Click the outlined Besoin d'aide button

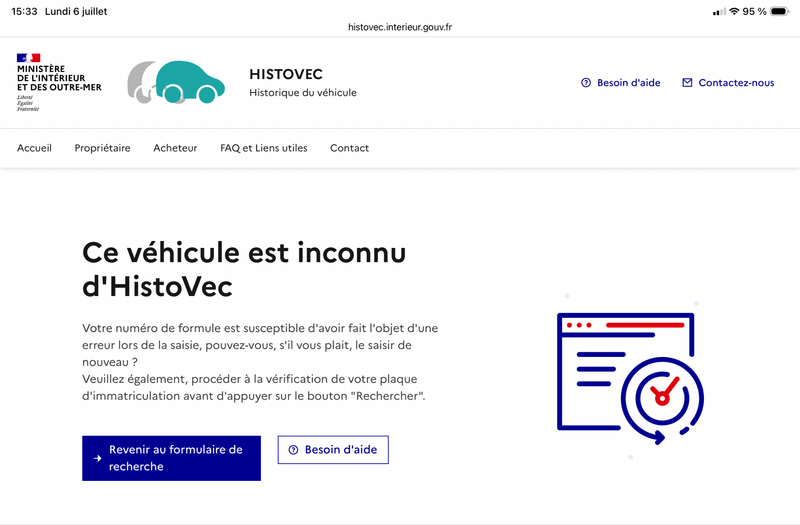click(333, 450)
